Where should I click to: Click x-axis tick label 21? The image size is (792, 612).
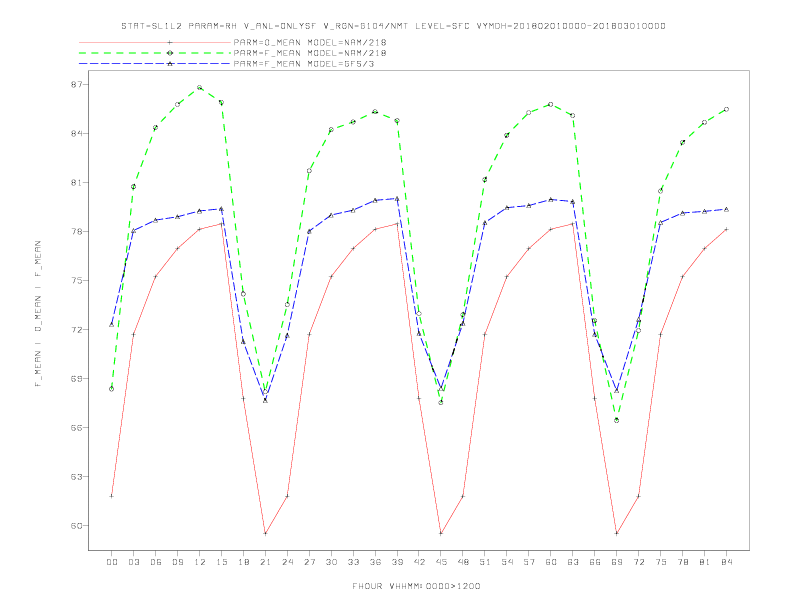(265, 562)
